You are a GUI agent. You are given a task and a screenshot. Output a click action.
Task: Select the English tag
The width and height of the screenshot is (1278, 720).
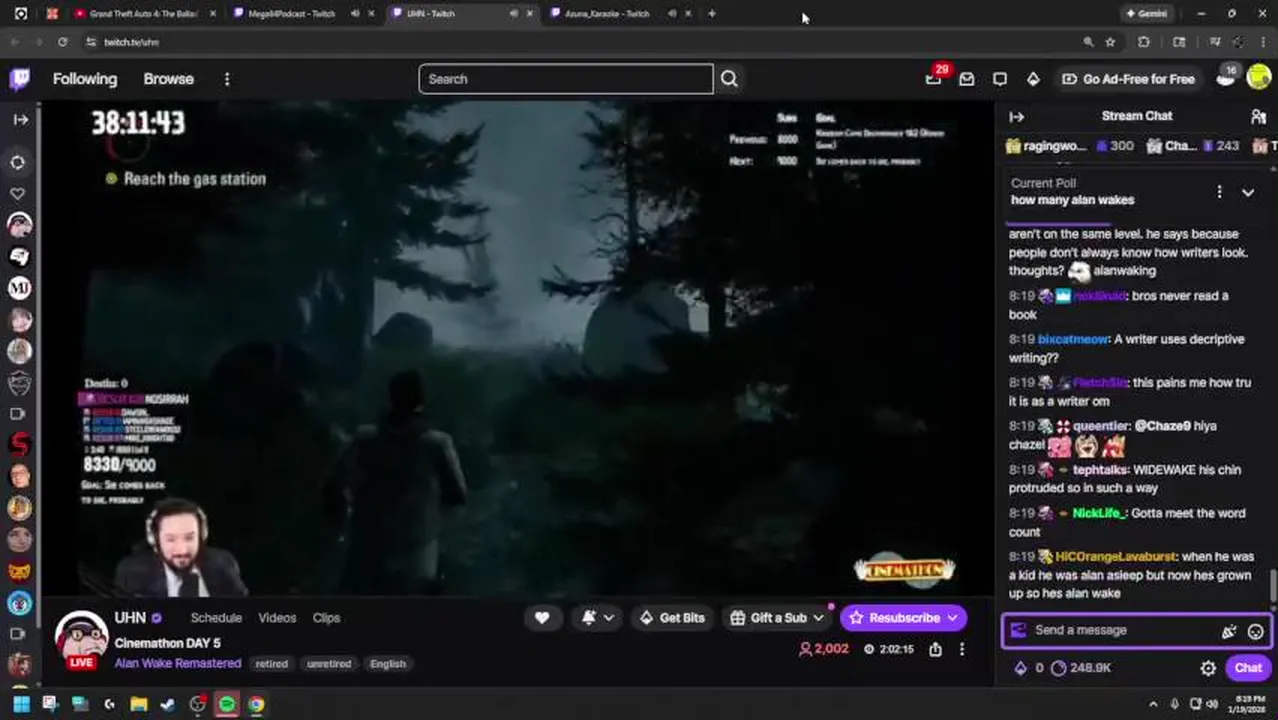[x=388, y=663]
